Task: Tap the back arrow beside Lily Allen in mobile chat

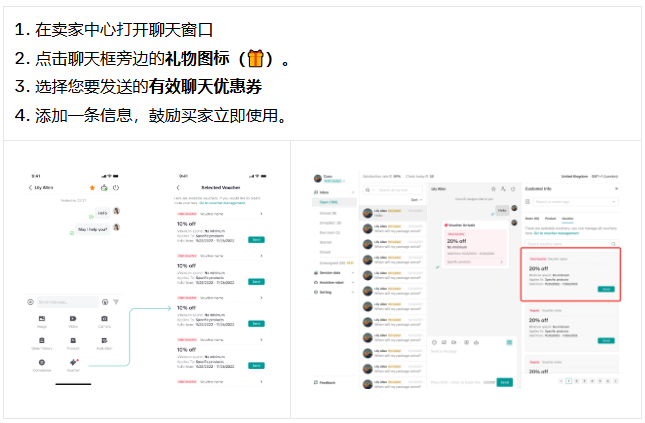Action: pos(30,188)
